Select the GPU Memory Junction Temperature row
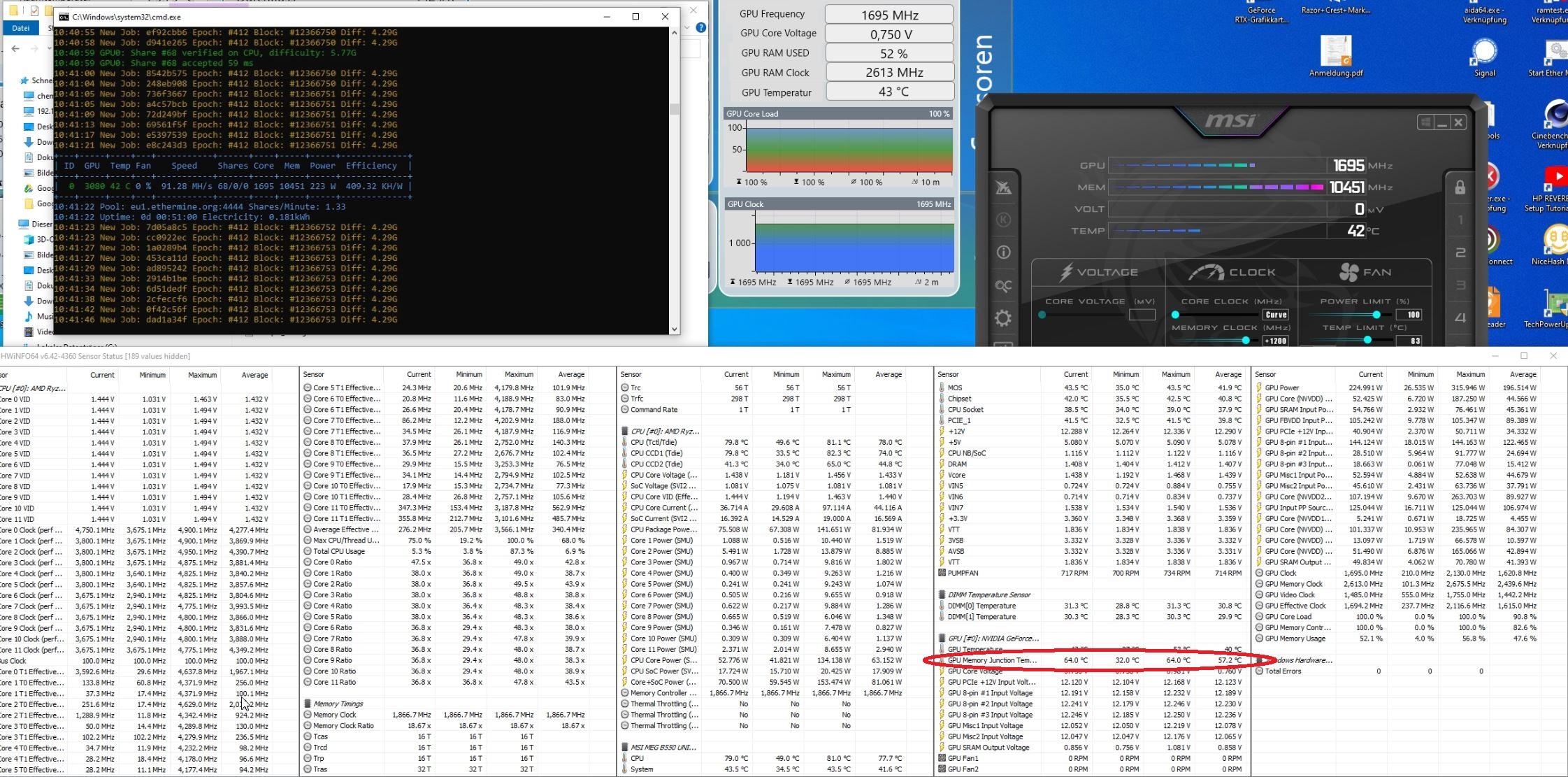1568x777 pixels. pyautogui.click(x=1092, y=660)
